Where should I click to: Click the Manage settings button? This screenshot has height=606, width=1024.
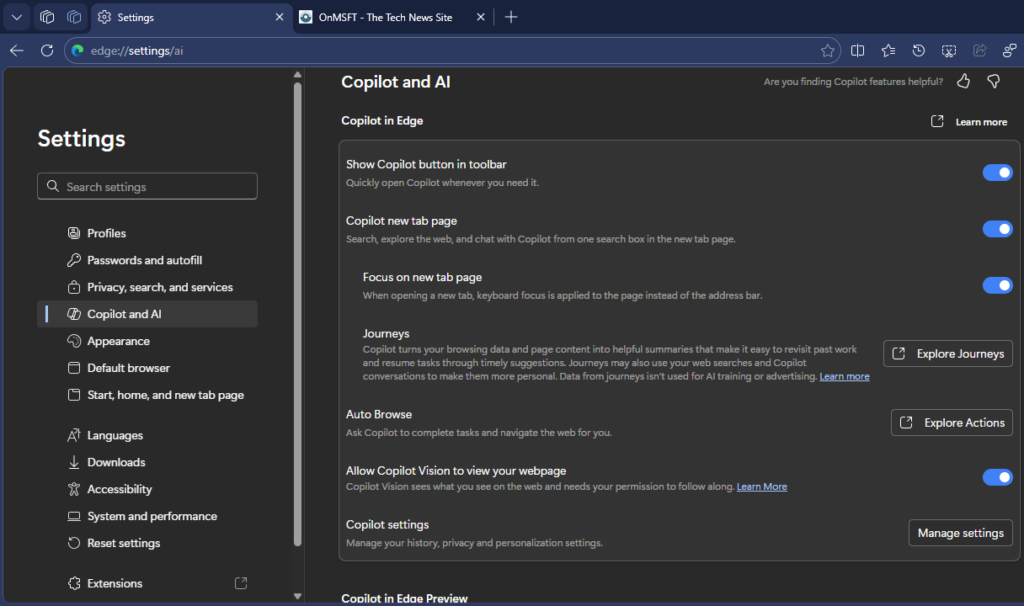(960, 533)
